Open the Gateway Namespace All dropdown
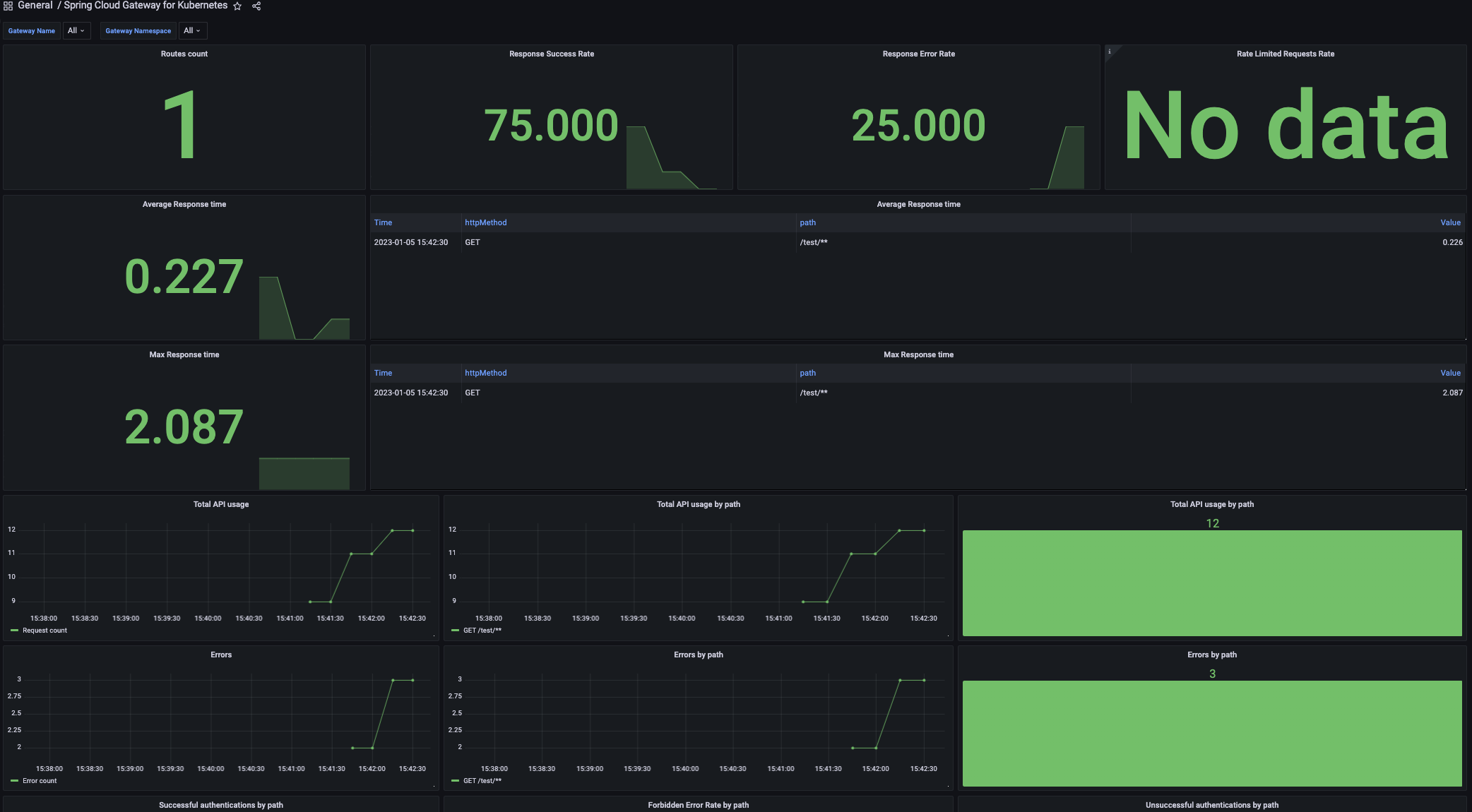Screen dimensions: 1472x812 point(193,30)
